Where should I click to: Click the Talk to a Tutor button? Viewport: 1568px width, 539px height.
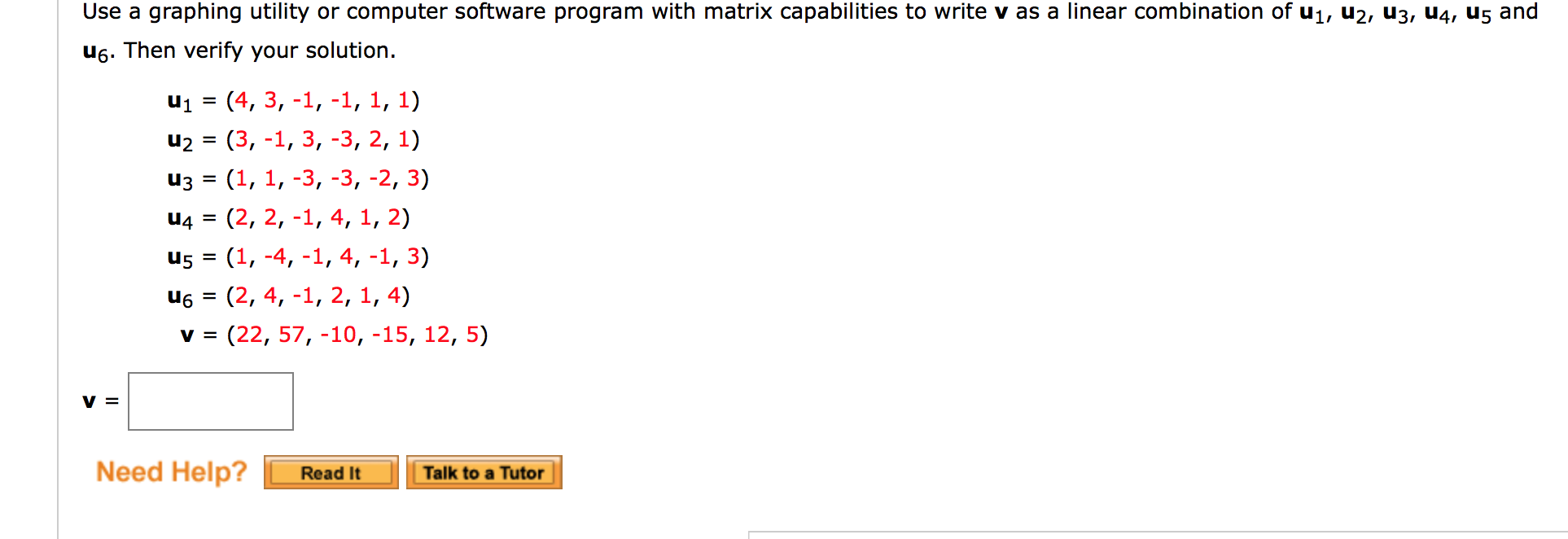(484, 472)
